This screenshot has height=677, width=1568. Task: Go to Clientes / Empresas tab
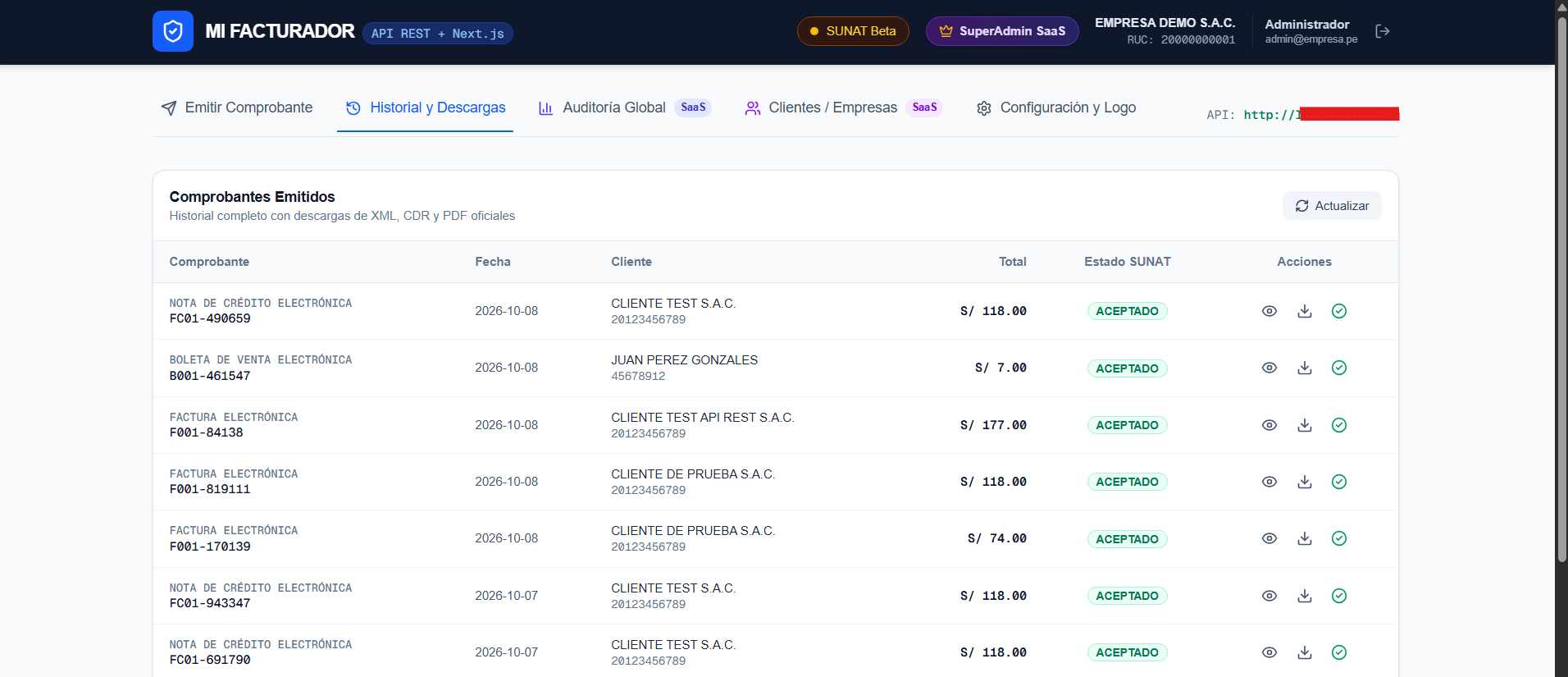(843, 107)
